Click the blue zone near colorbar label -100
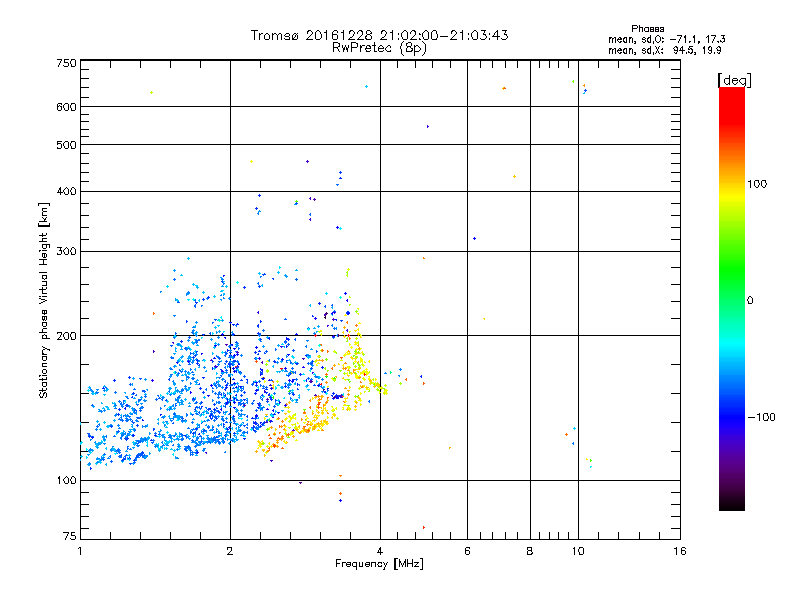 732,414
